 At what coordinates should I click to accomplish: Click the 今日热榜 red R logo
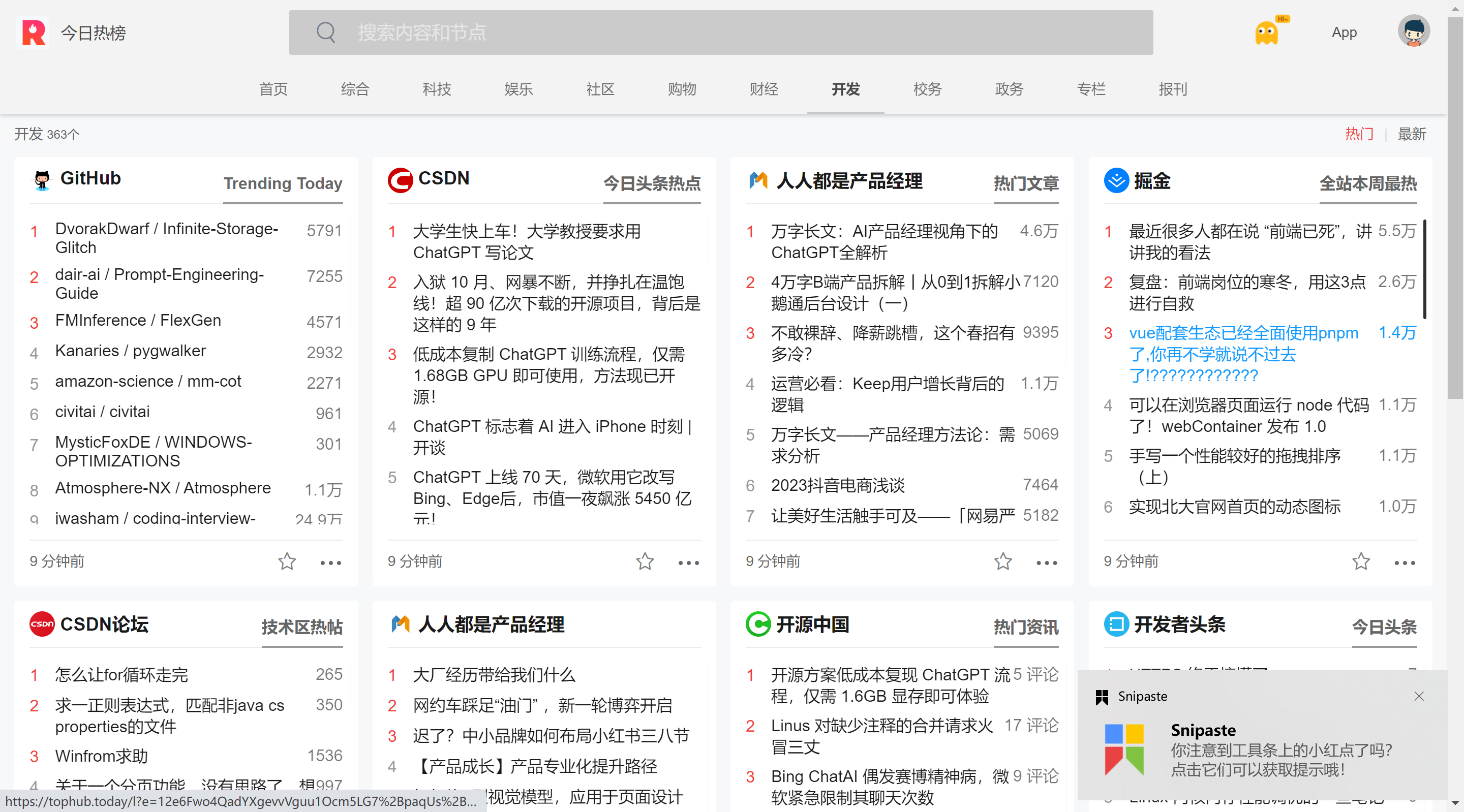click(x=34, y=33)
